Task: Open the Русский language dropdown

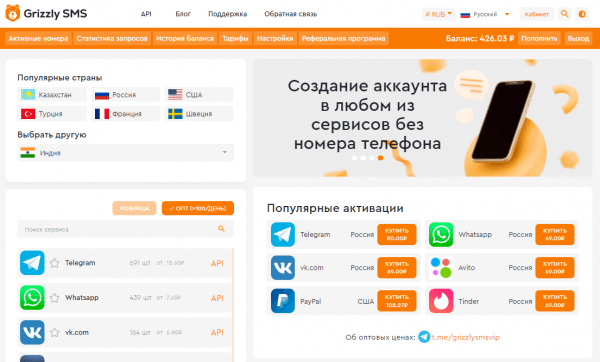Action: coord(485,14)
